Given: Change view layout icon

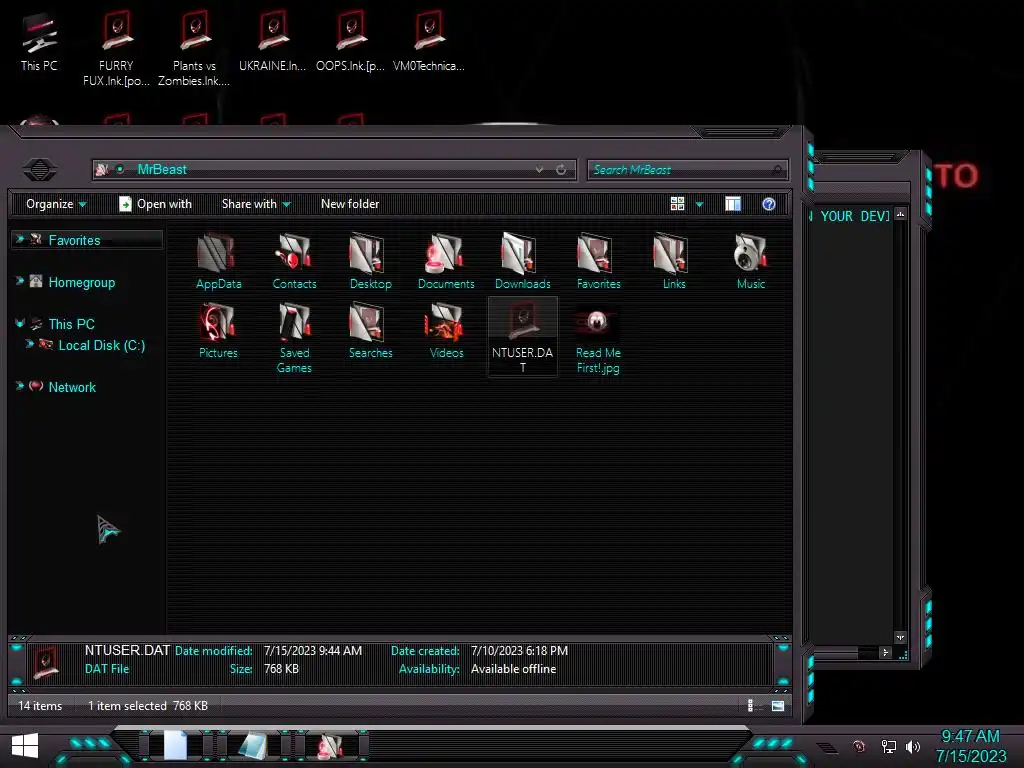Looking at the screenshot, I should (677, 204).
